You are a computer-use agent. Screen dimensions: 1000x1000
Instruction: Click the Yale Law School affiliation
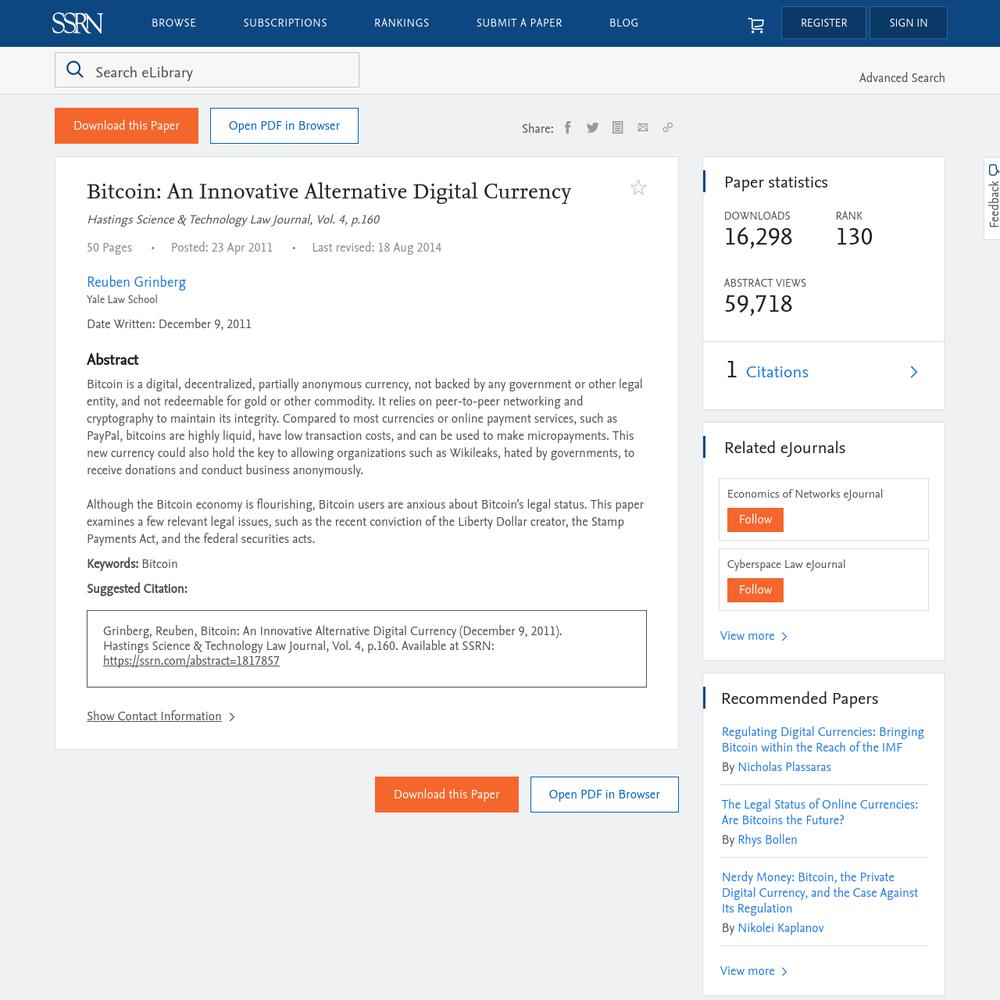tap(122, 299)
